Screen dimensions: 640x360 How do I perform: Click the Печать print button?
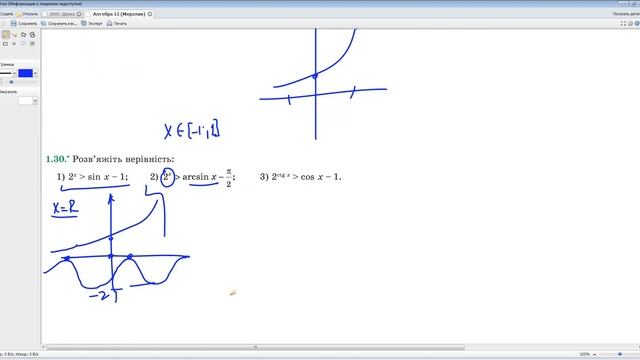click(x=117, y=24)
